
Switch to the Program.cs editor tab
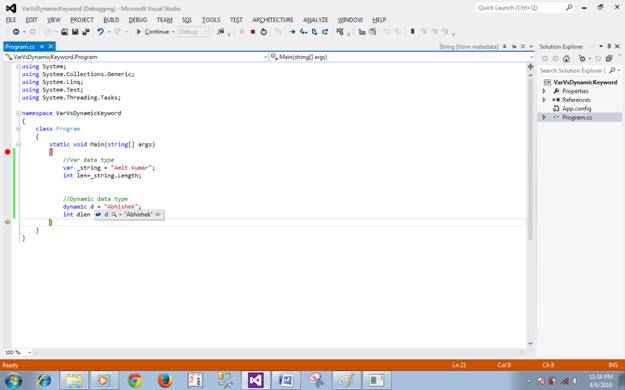coord(20,47)
